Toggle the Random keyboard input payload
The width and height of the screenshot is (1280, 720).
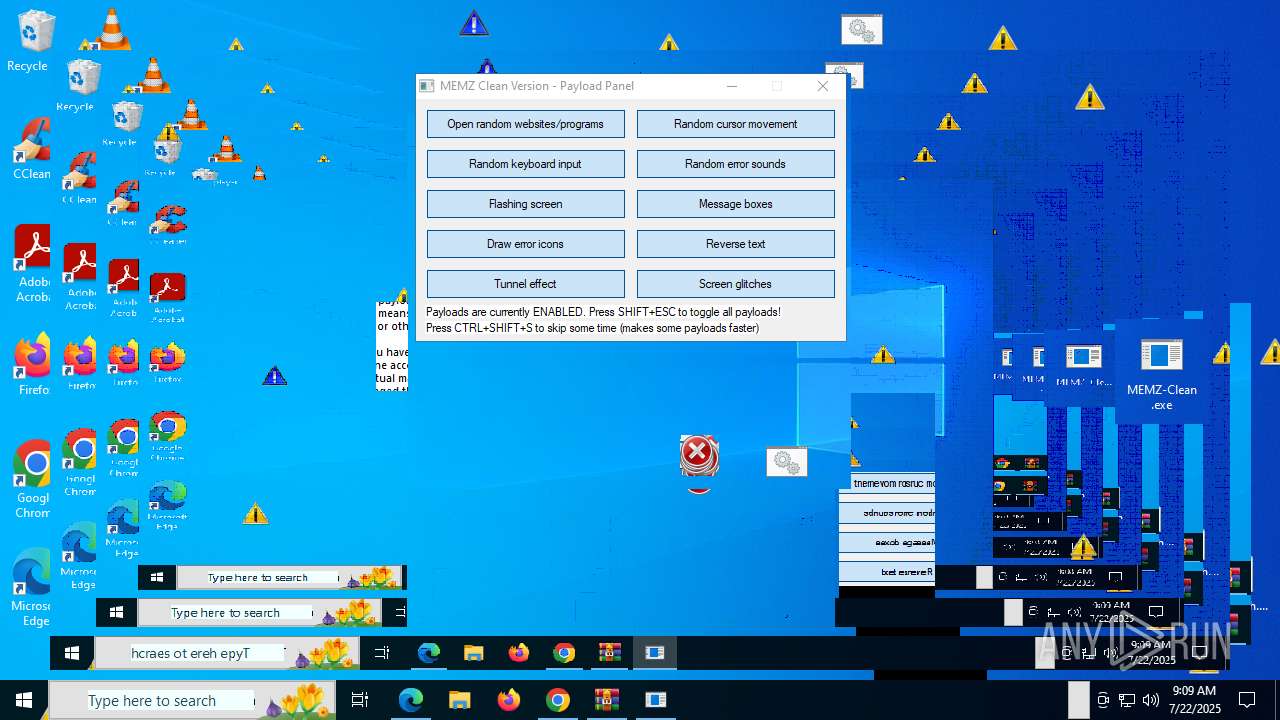525,164
